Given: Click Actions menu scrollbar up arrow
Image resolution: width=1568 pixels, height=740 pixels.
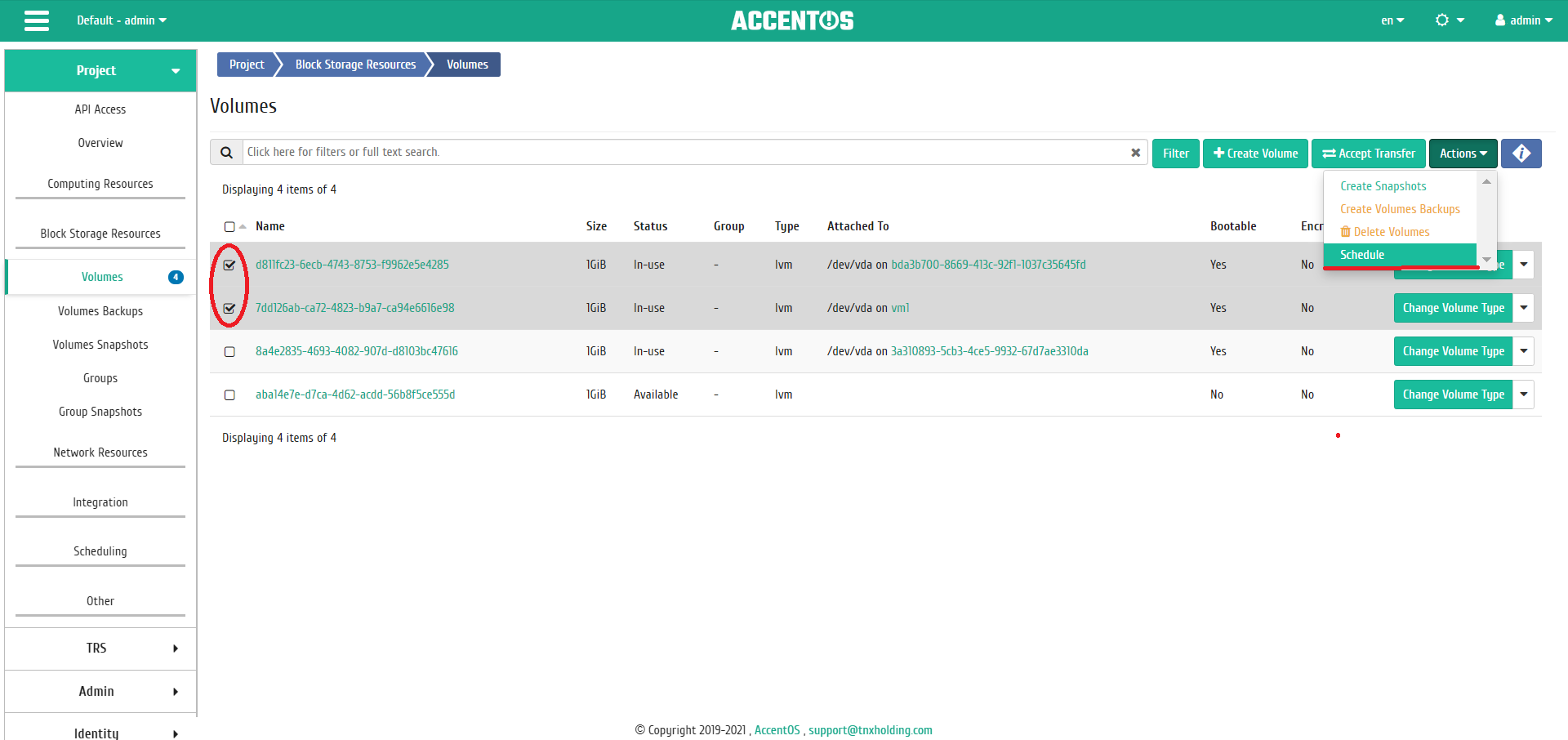Looking at the screenshot, I should tap(1486, 181).
